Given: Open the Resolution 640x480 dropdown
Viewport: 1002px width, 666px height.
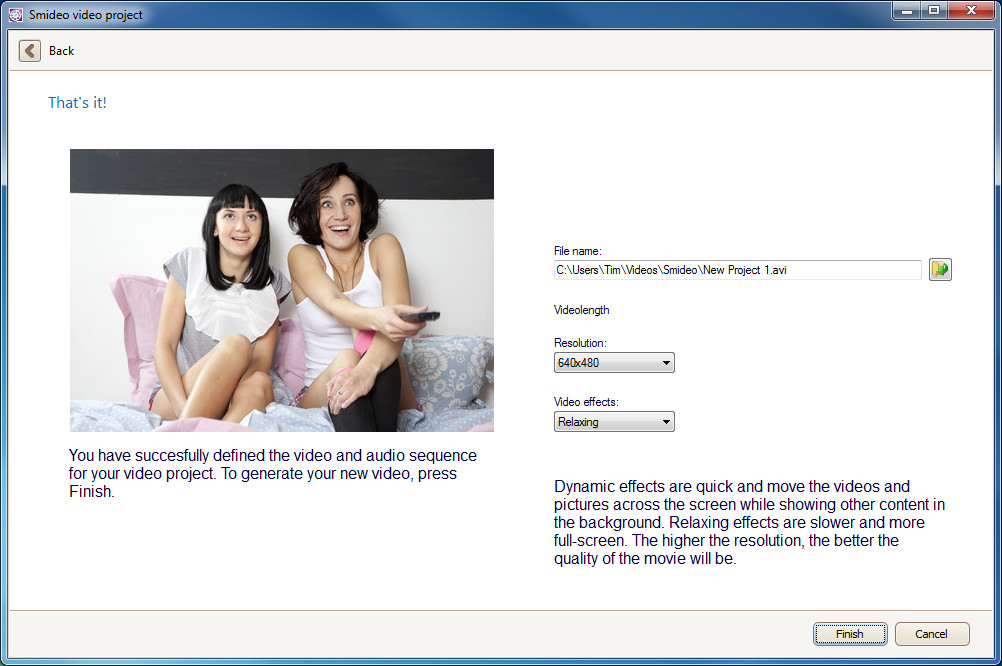Looking at the screenshot, I should coord(613,362).
